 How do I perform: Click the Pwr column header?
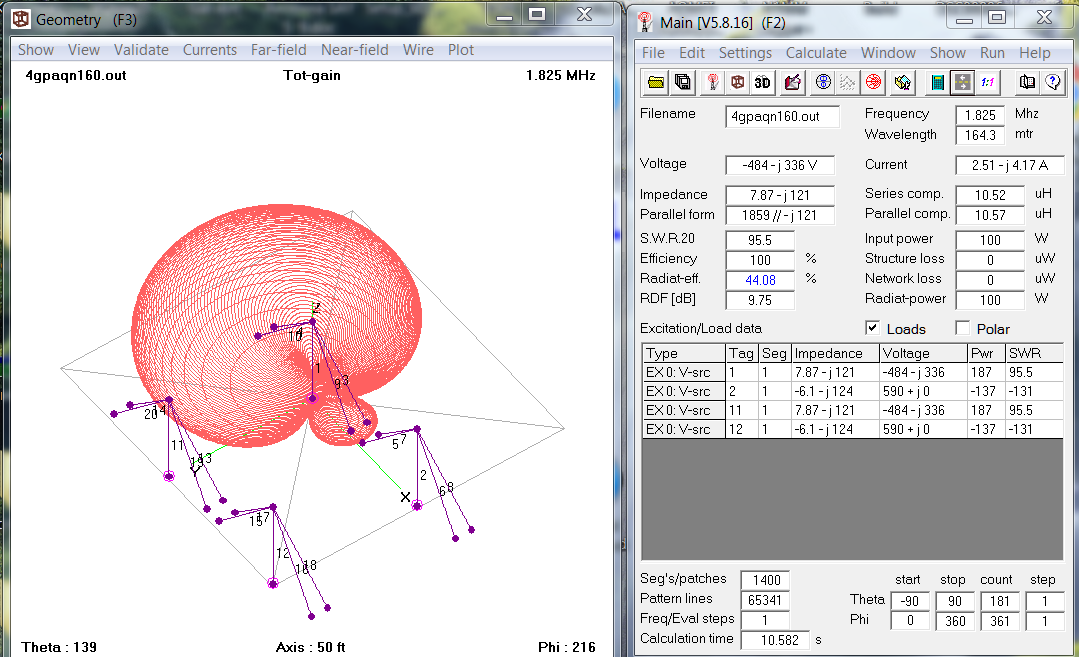[987, 354]
